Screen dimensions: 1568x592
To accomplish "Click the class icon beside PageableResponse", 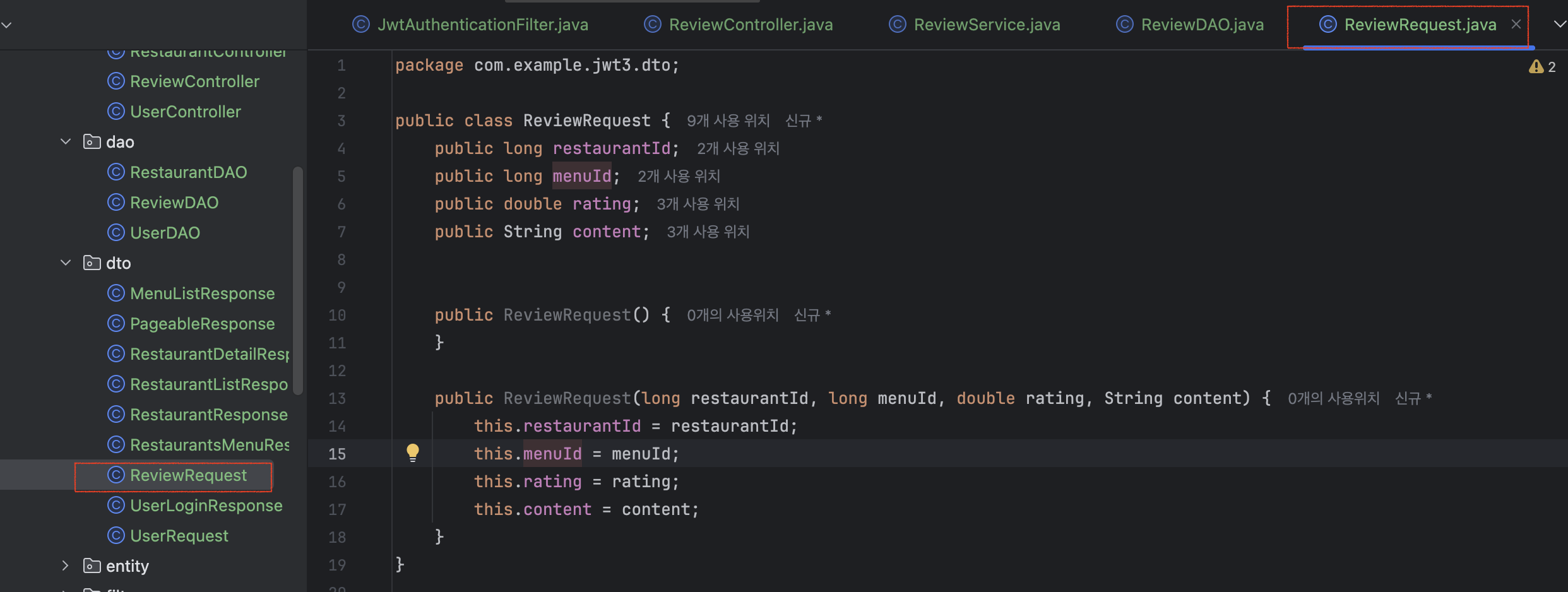I will point(116,323).
